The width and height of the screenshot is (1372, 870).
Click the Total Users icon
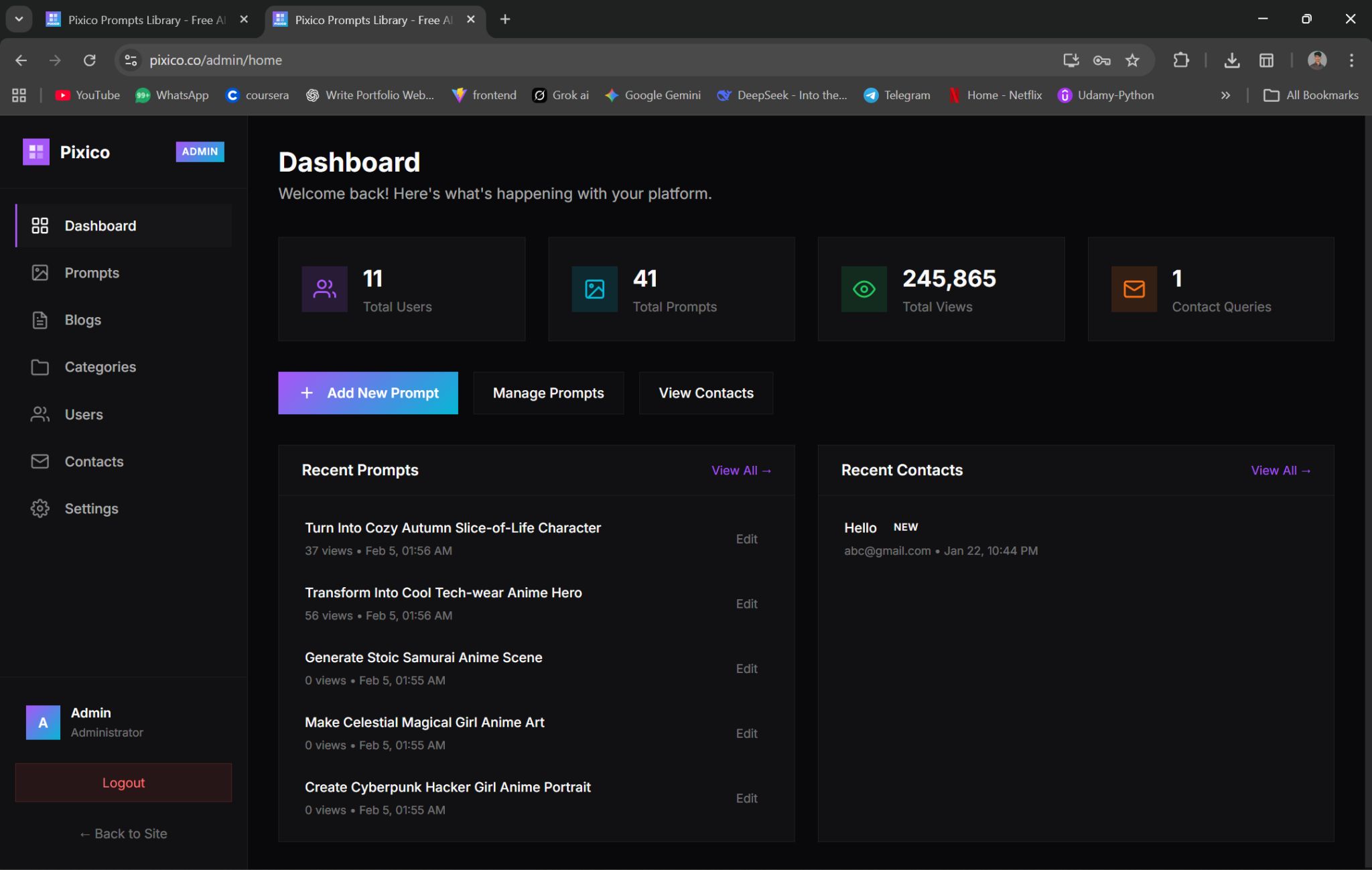pyautogui.click(x=324, y=289)
